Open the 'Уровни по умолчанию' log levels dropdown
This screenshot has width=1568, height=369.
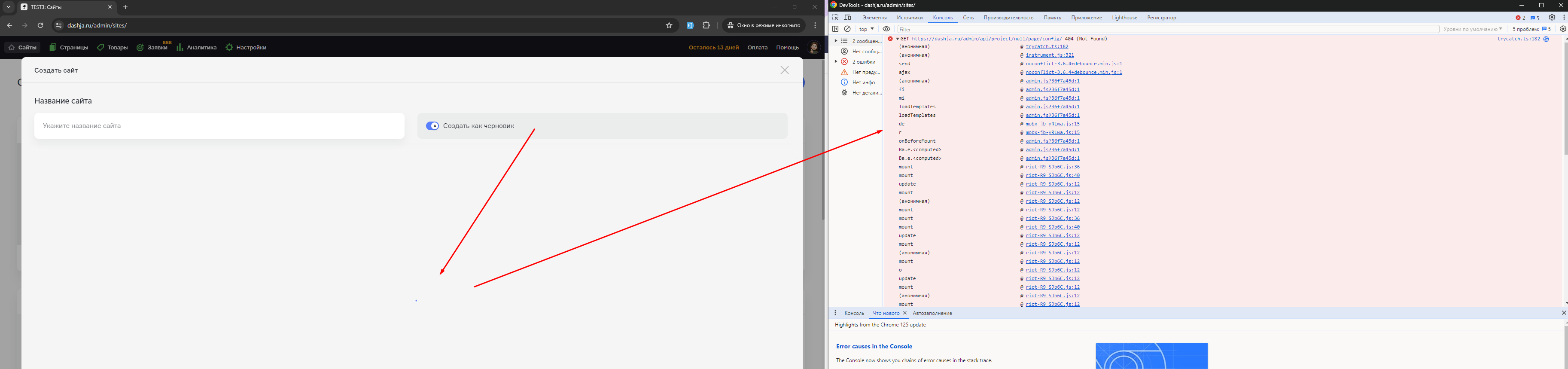coord(1472,29)
